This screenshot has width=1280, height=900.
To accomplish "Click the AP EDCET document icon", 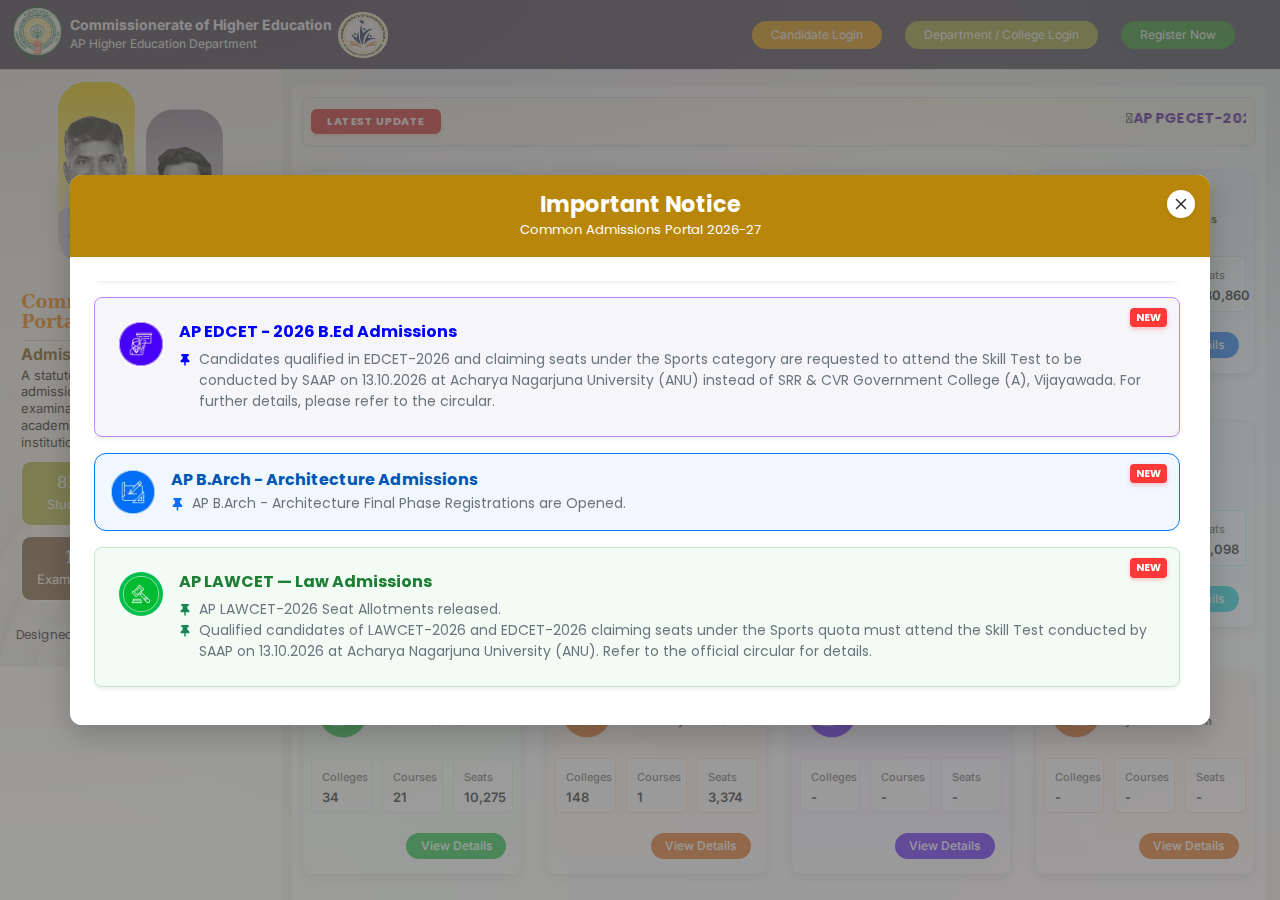I will [141, 344].
